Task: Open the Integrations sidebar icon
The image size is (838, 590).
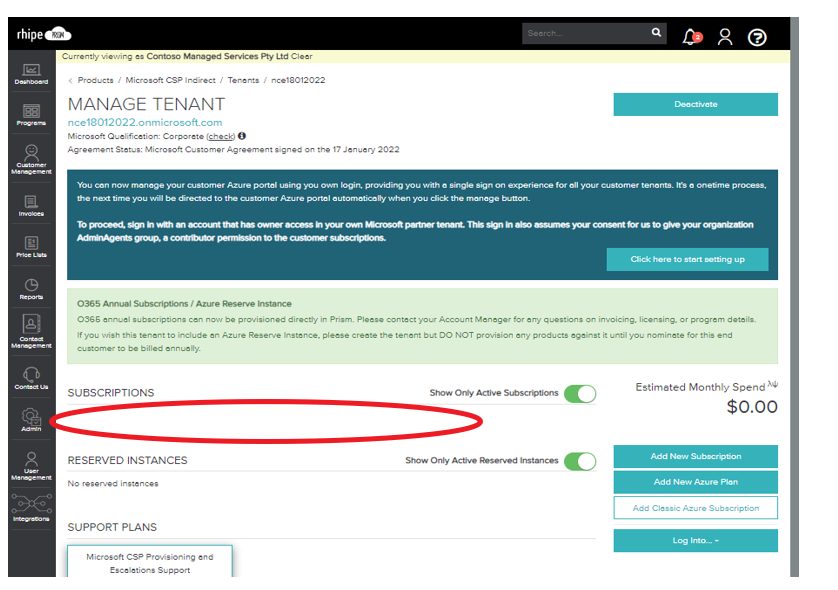Action: point(32,508)
